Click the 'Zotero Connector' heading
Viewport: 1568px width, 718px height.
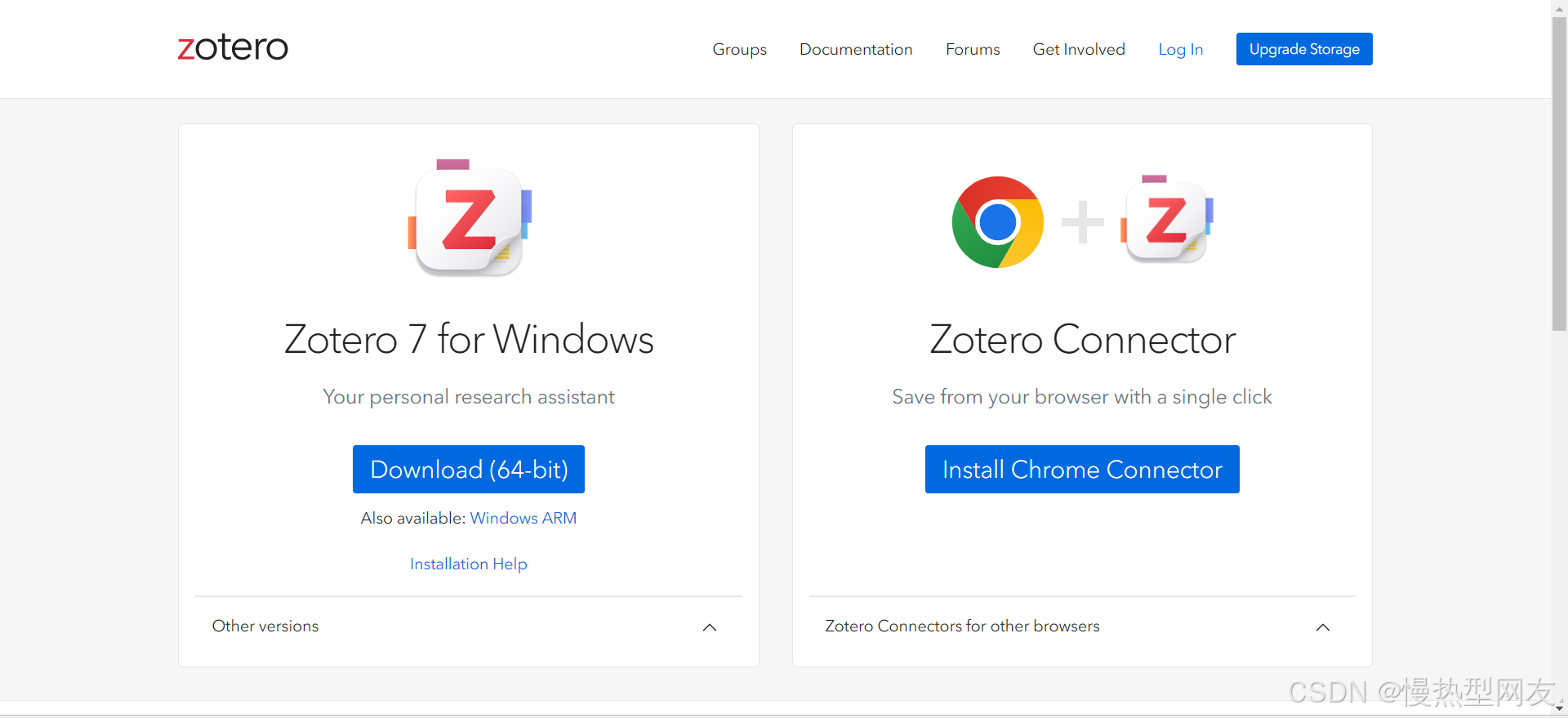1082,339
